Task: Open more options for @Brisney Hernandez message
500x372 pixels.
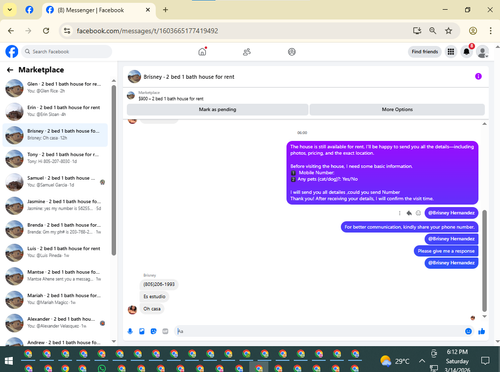Action: click(399, 213)
